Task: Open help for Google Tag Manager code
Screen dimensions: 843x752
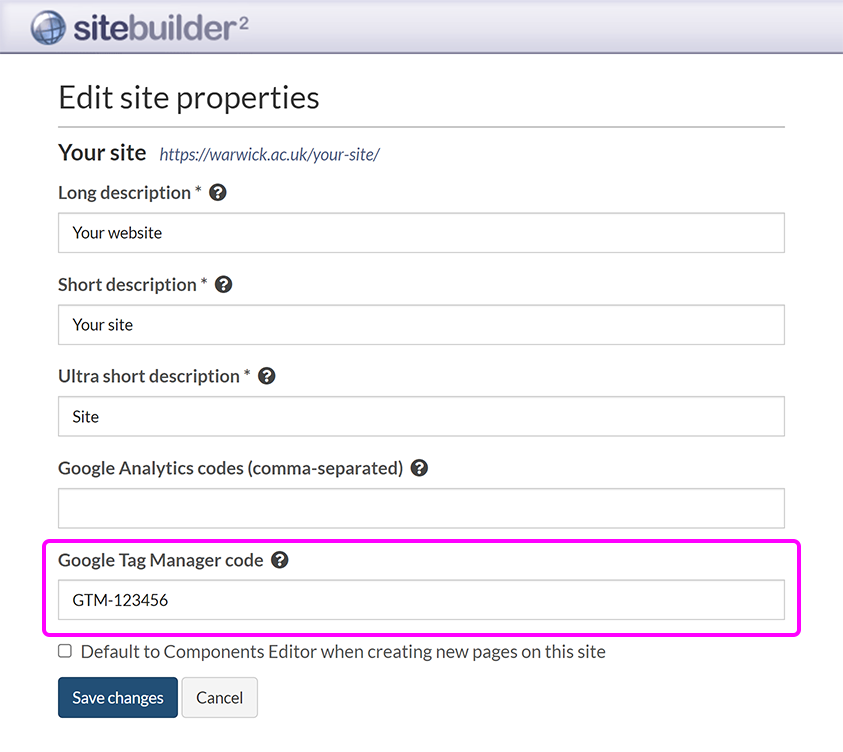Action: tap(279, 560)
